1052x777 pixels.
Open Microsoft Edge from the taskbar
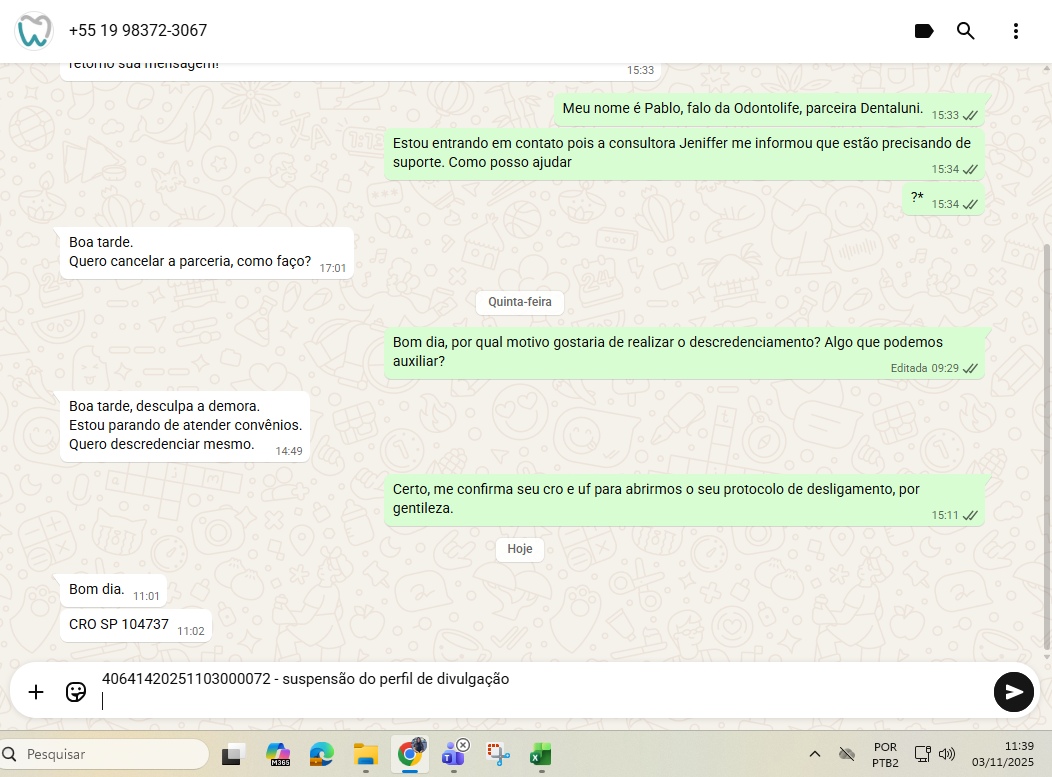click(x=322, y=754)
